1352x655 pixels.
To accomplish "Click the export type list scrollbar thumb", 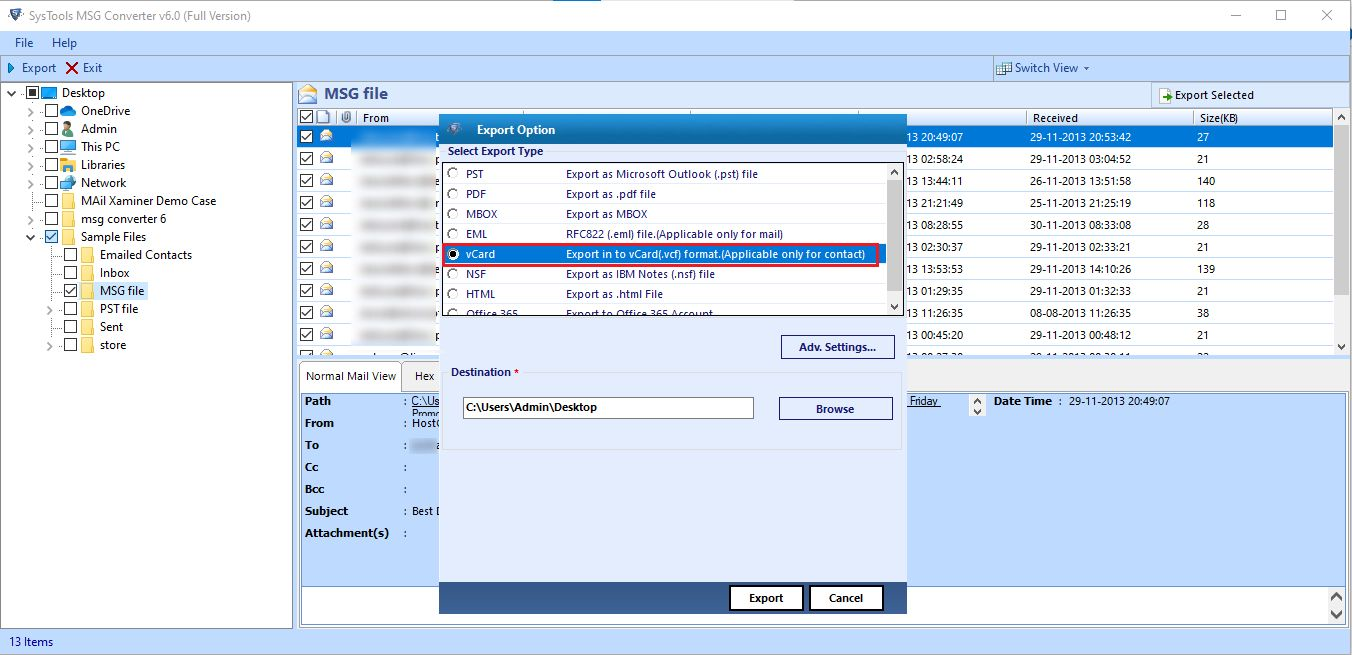I will click(894, 235).
